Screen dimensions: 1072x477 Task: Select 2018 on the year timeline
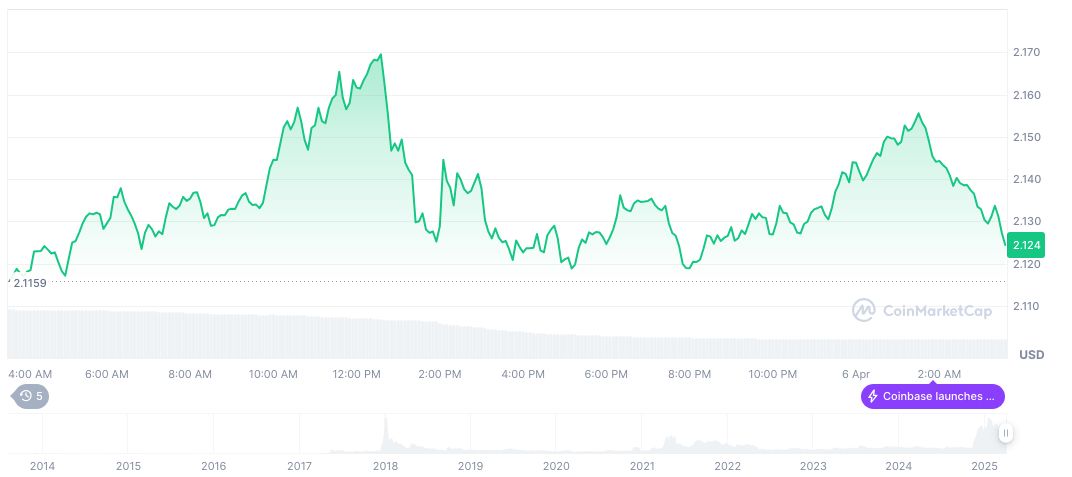pos(385,466)
